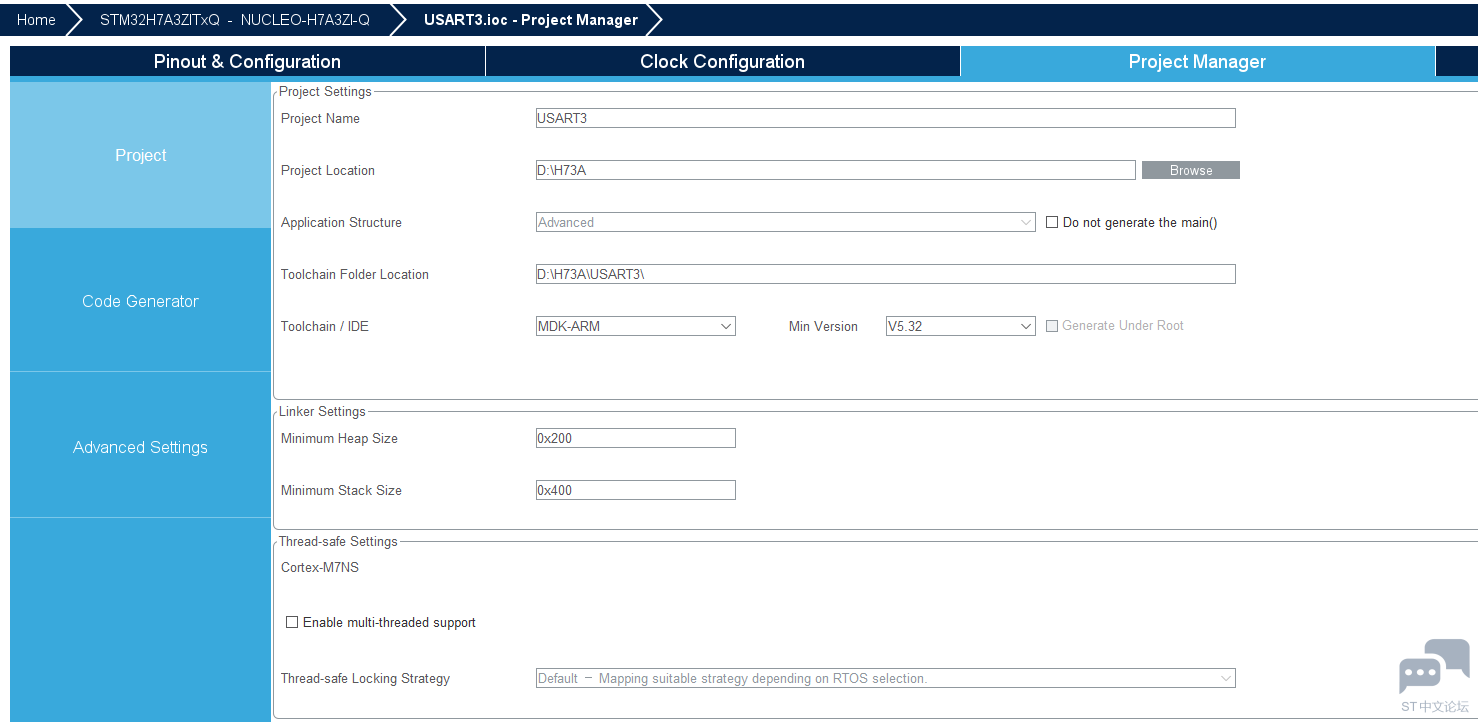Open the Min Version dropdown
The image size is (1478, 722).
click(x=960, y=326)
